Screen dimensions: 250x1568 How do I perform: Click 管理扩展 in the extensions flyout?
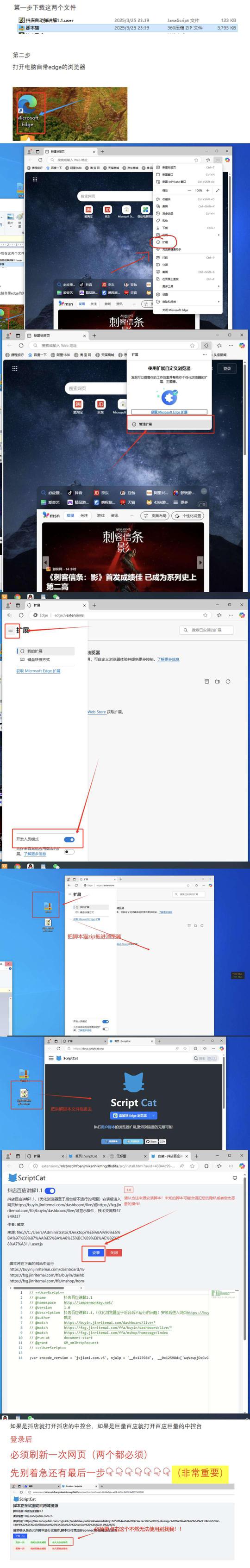(170, 424)
